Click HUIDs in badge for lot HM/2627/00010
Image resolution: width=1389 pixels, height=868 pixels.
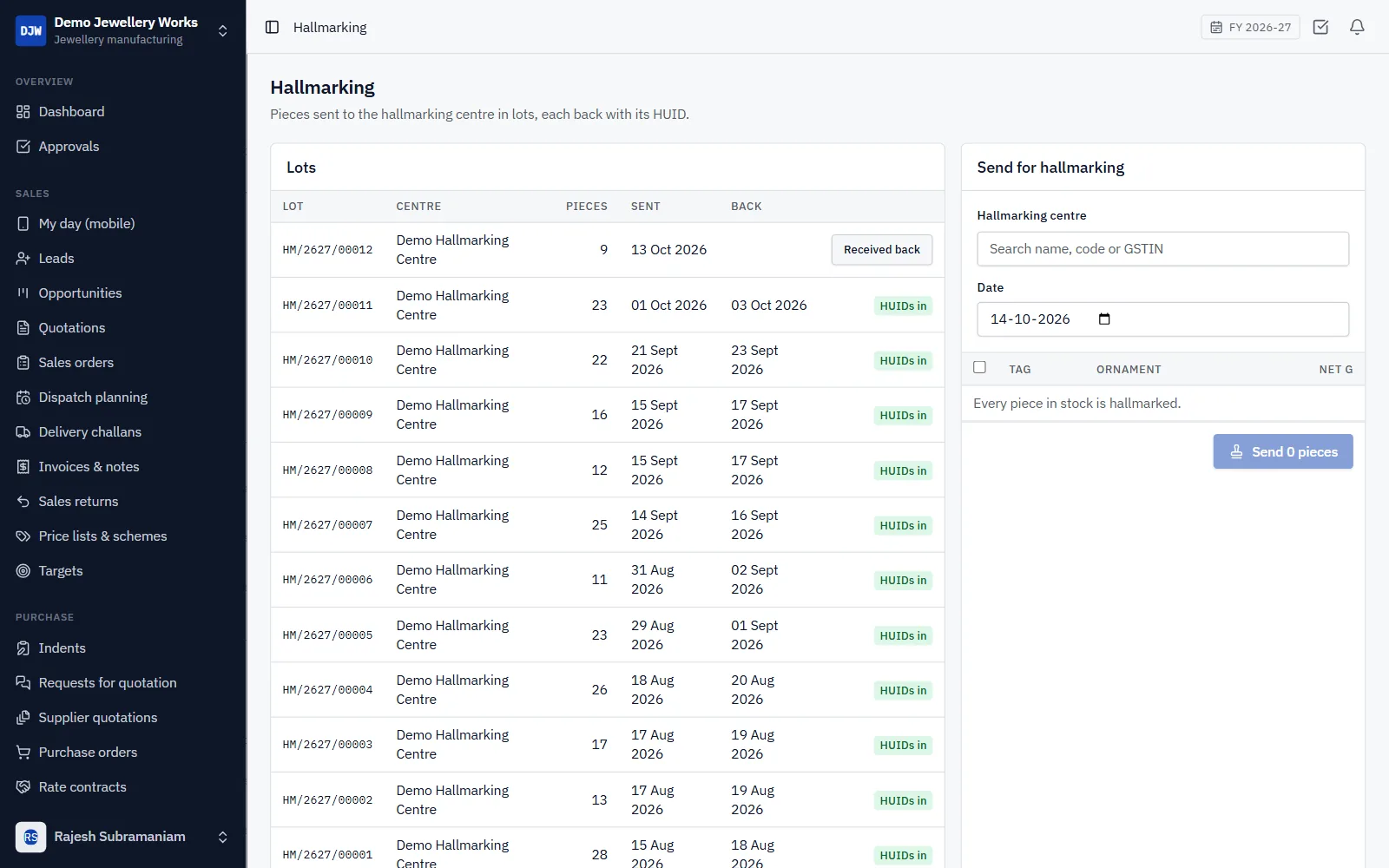(903, 361)
